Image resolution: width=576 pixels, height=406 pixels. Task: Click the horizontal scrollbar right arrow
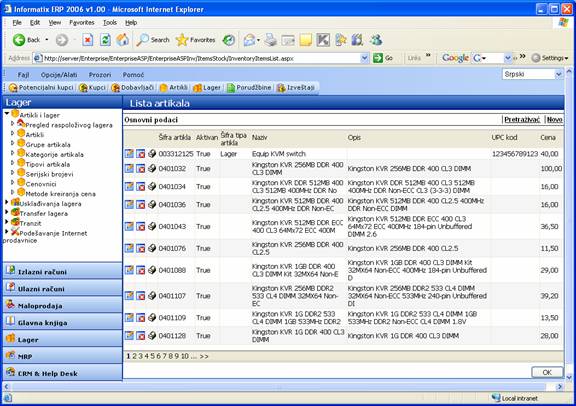[559, 387]
